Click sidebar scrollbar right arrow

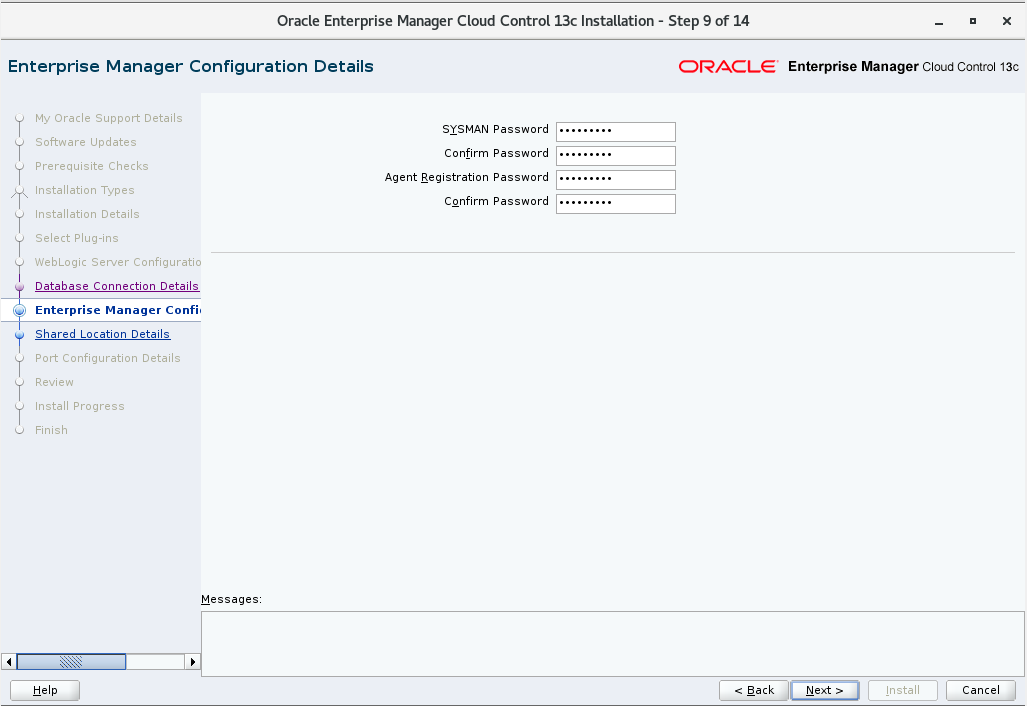(193, 661)
